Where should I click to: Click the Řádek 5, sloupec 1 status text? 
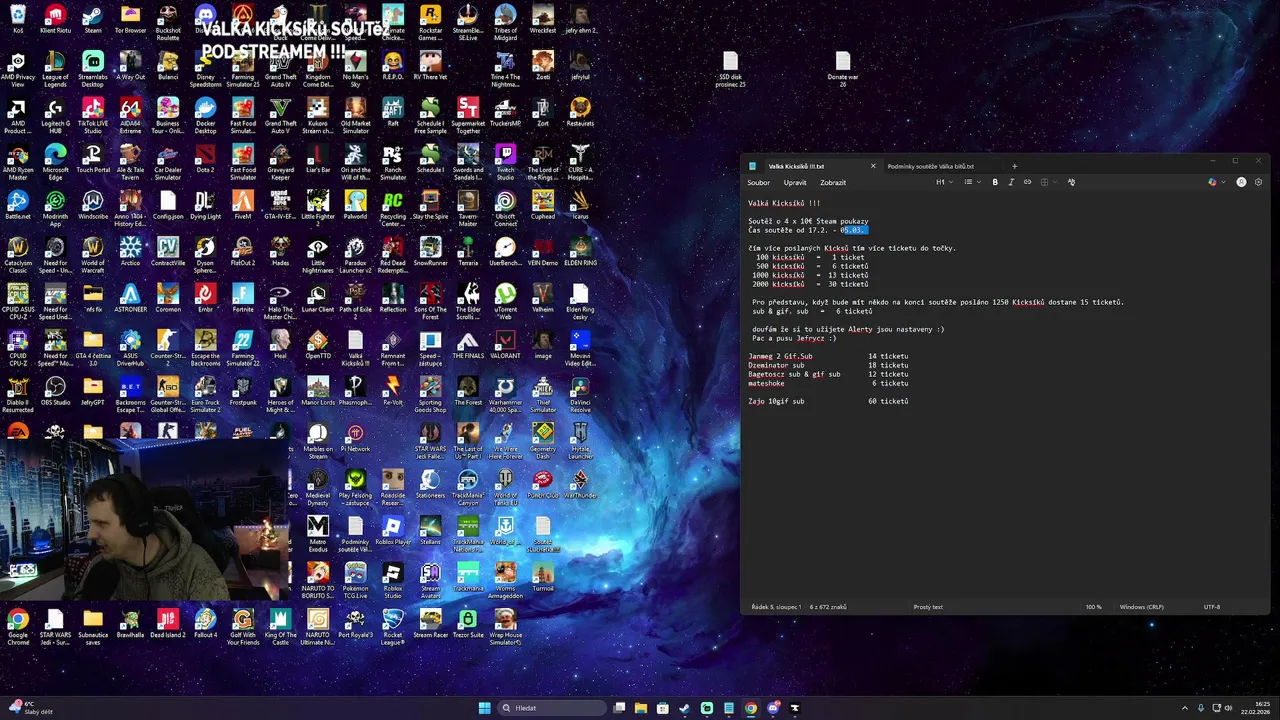776,607
